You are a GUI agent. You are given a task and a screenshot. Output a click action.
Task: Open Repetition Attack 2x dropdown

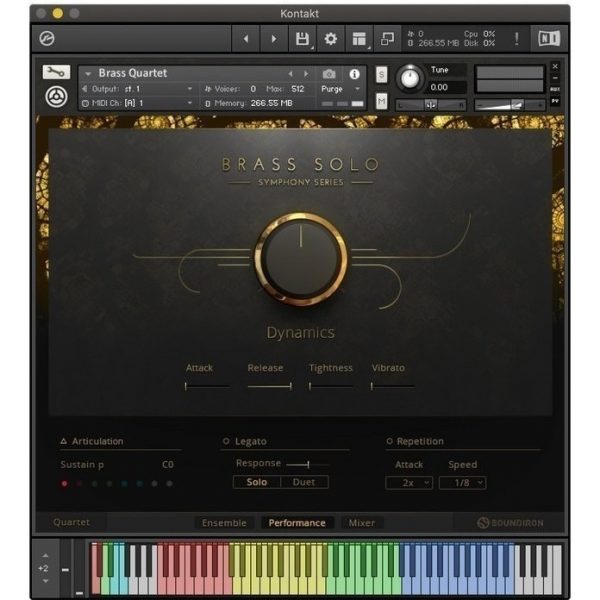(409, 483)
